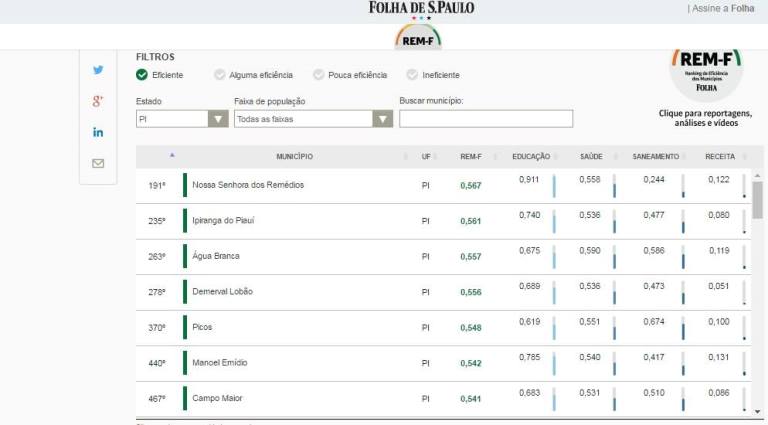Share on LinkedIn icon
This screenshot has height=425, width=768.
coord(98,132)
